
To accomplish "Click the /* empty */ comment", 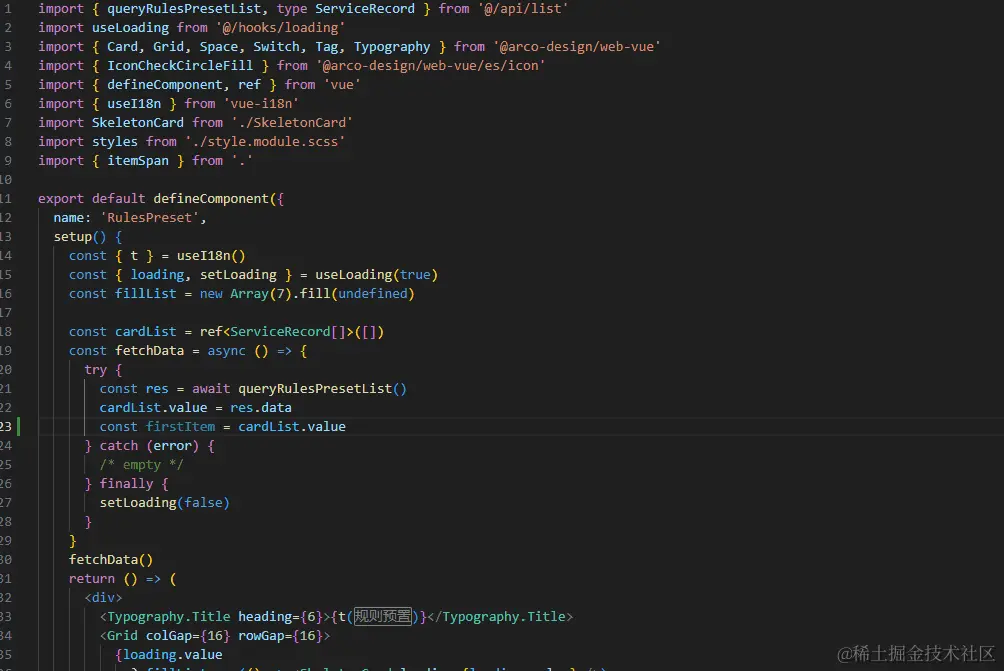I will click(142, 465).
